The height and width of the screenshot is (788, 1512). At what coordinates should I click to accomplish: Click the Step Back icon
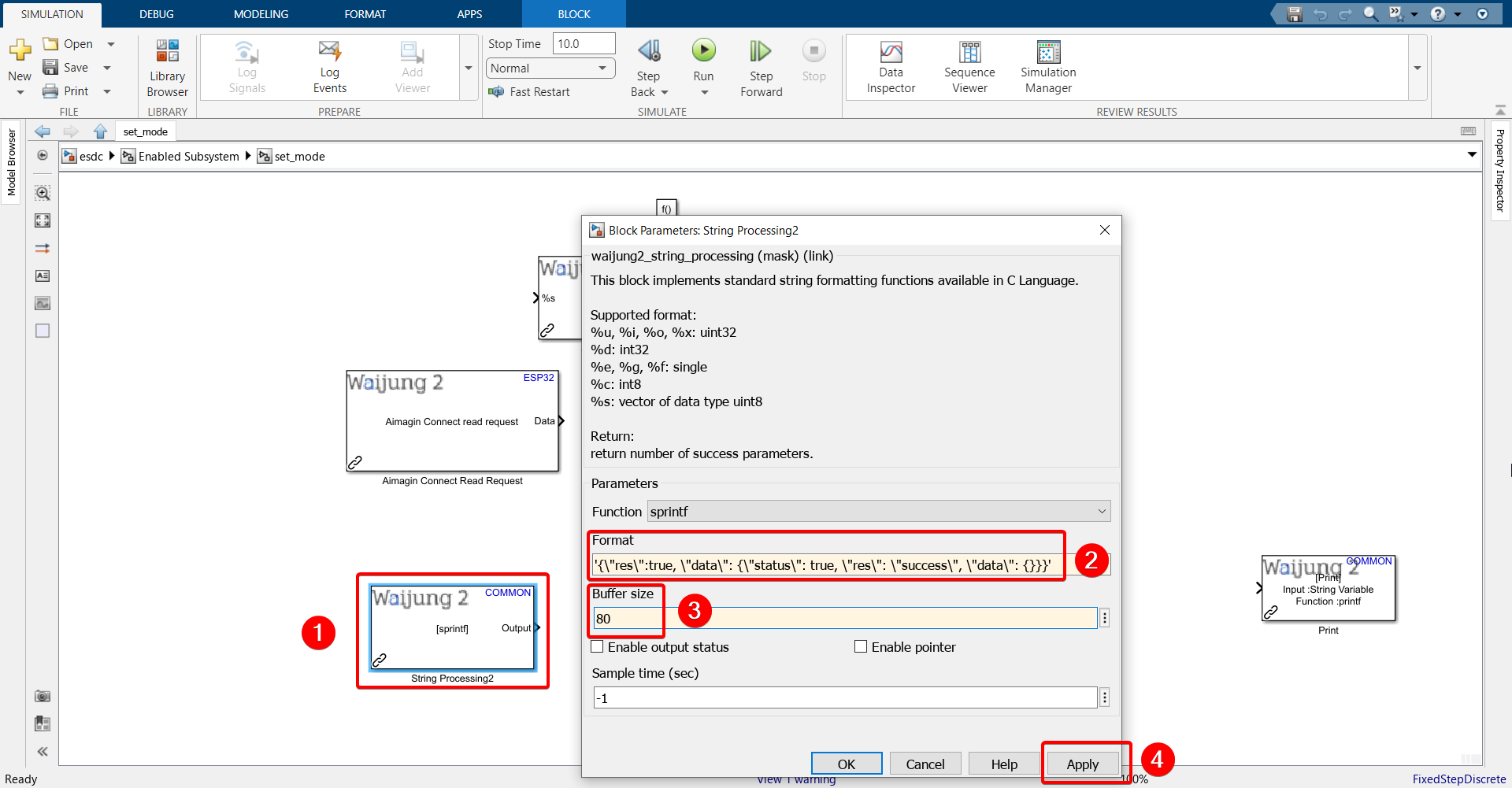pos(648,51)
